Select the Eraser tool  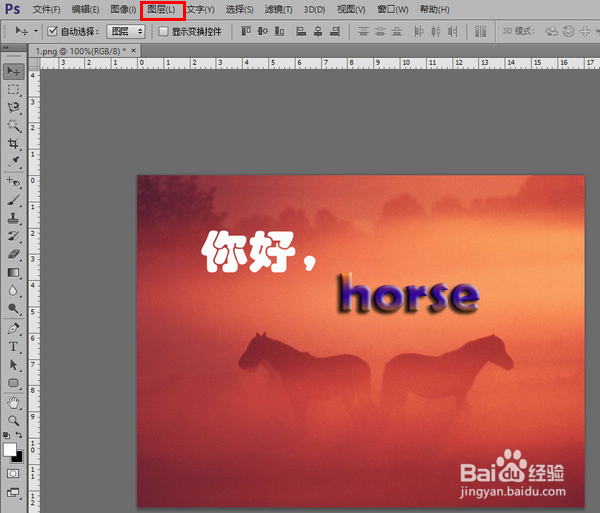pos(13,254)
